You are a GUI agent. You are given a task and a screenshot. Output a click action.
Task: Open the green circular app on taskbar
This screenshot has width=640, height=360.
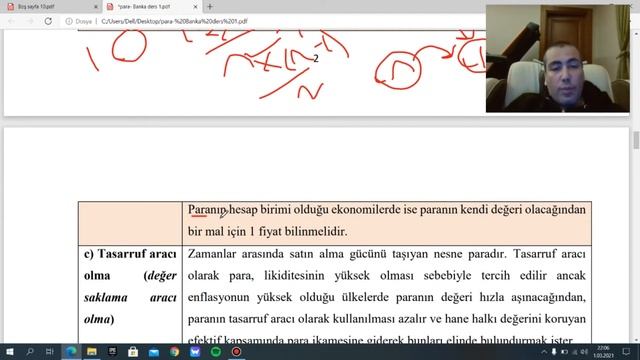click(216, 351)
